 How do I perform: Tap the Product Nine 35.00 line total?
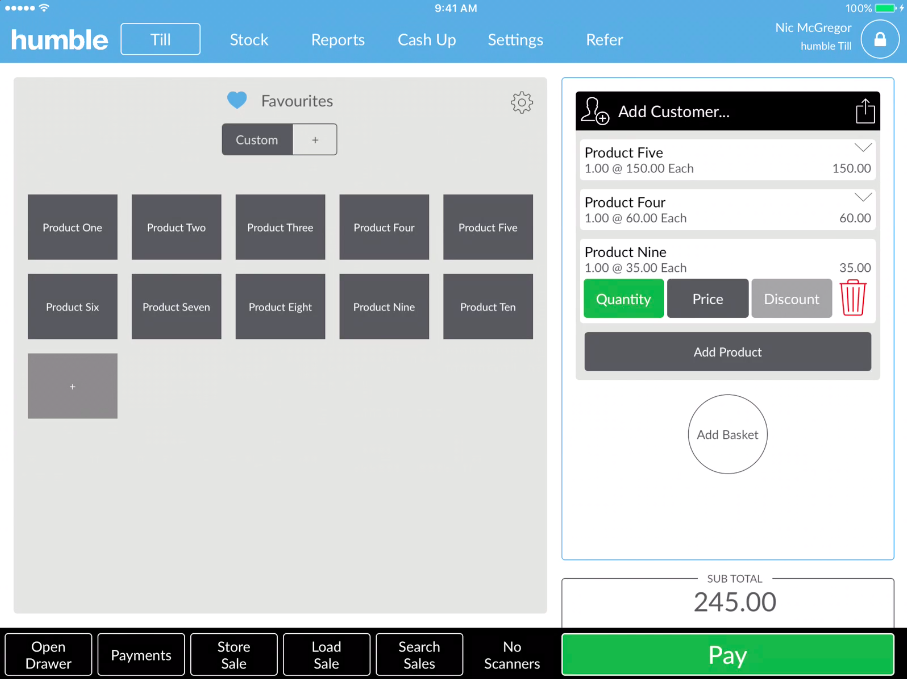coord(855,268)
